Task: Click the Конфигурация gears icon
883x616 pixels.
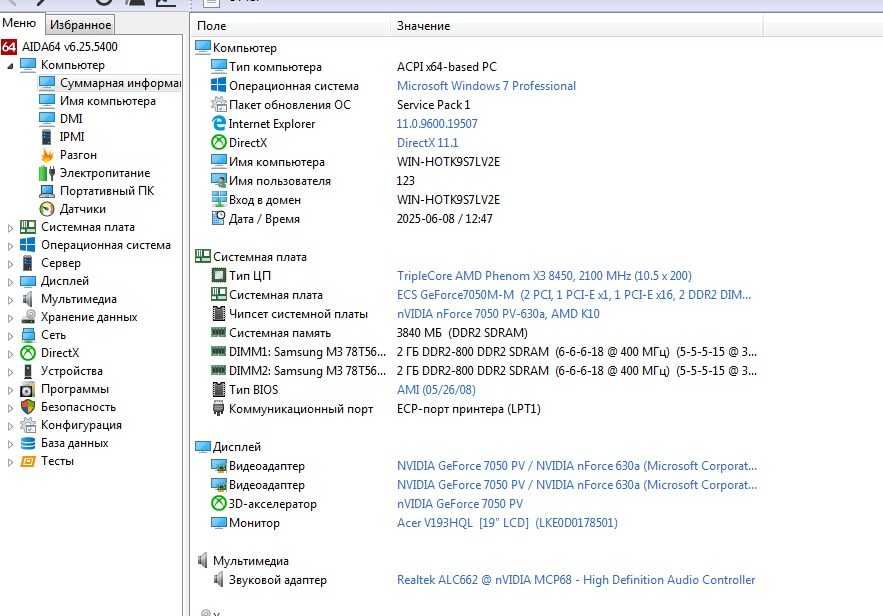Action: point(28,425)
